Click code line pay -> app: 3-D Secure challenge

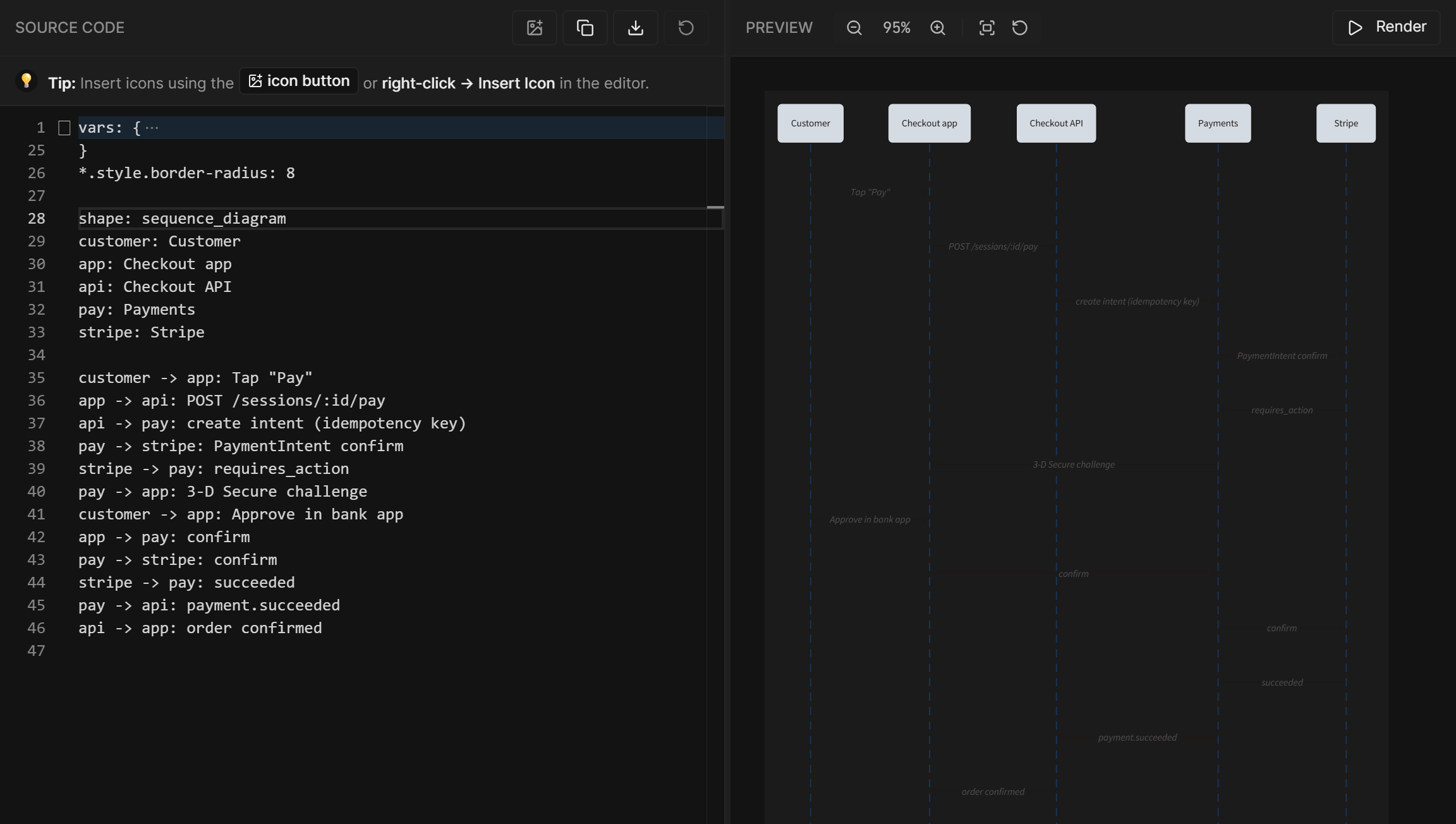coord(222,492)
